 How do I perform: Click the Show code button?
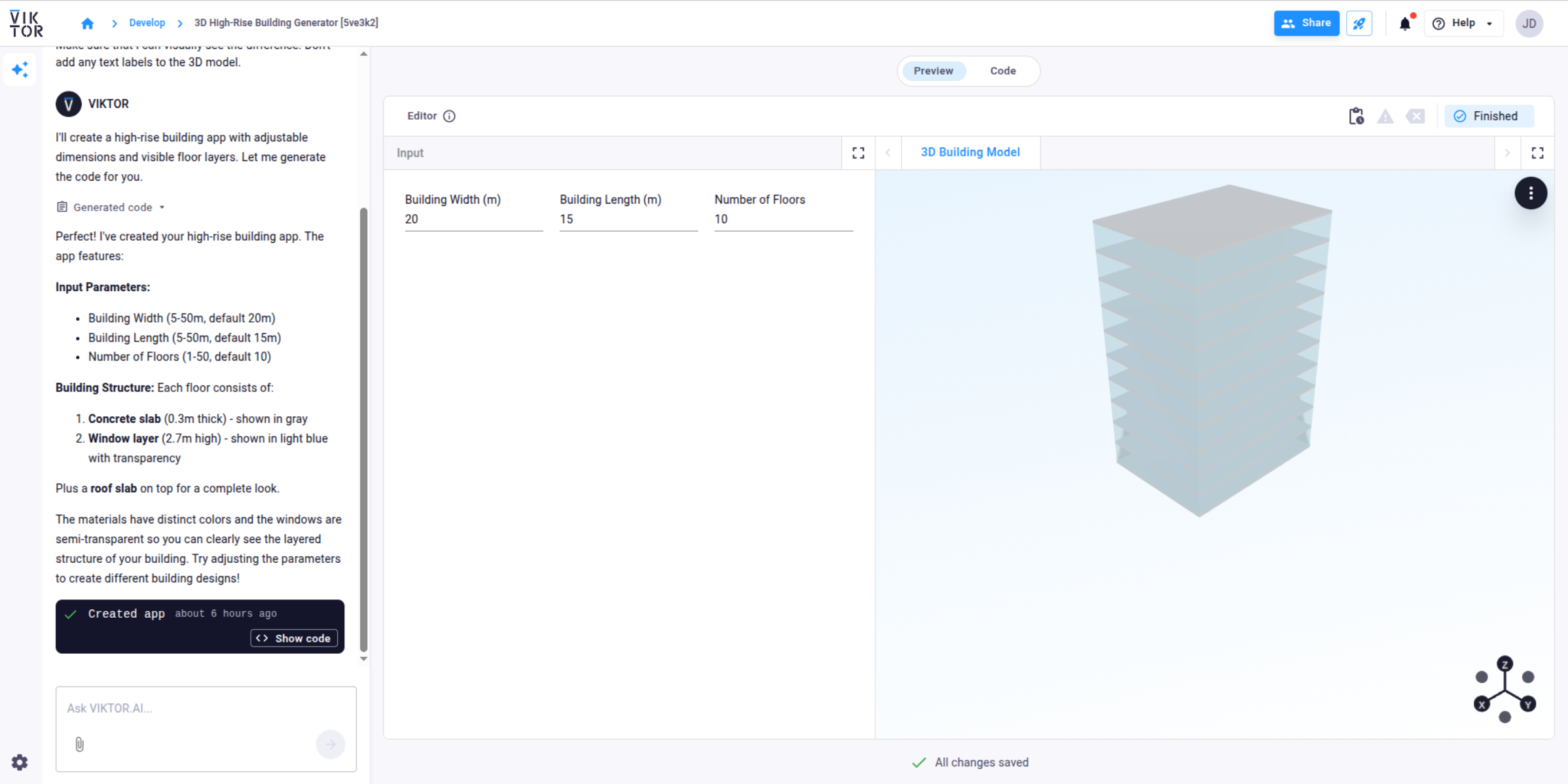coord(294,638)
